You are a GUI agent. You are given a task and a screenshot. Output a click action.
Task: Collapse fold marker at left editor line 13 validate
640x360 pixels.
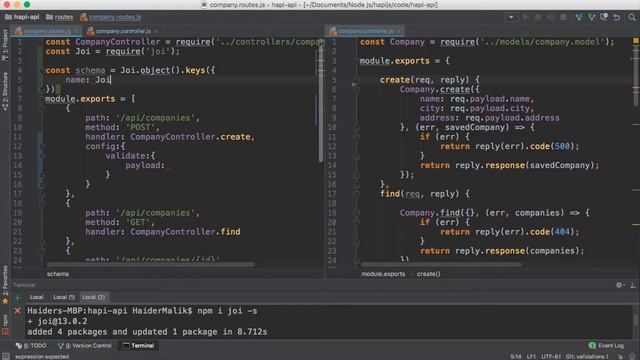point(42,156)
